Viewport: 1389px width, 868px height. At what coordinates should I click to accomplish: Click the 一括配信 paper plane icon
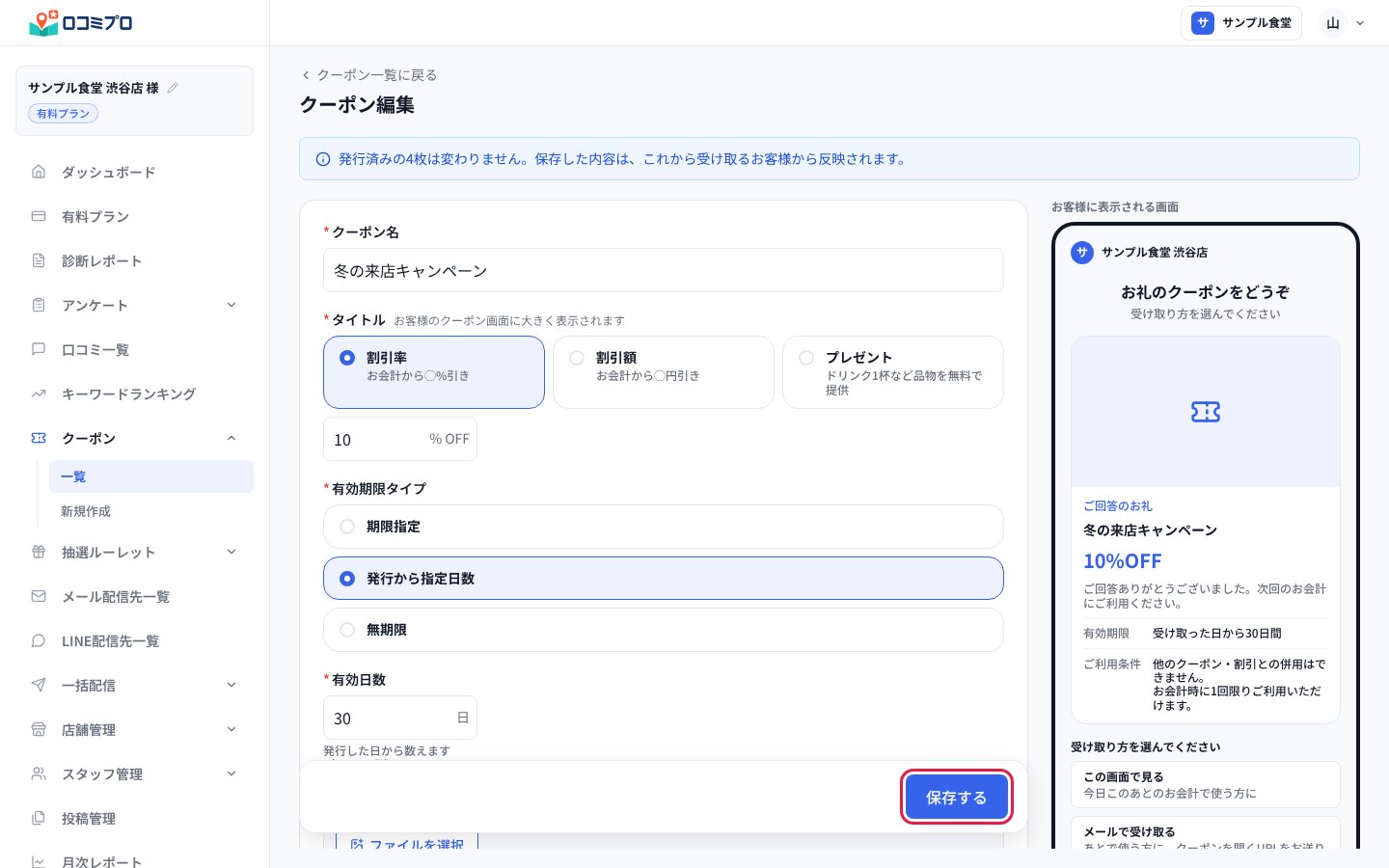(39, 685)
